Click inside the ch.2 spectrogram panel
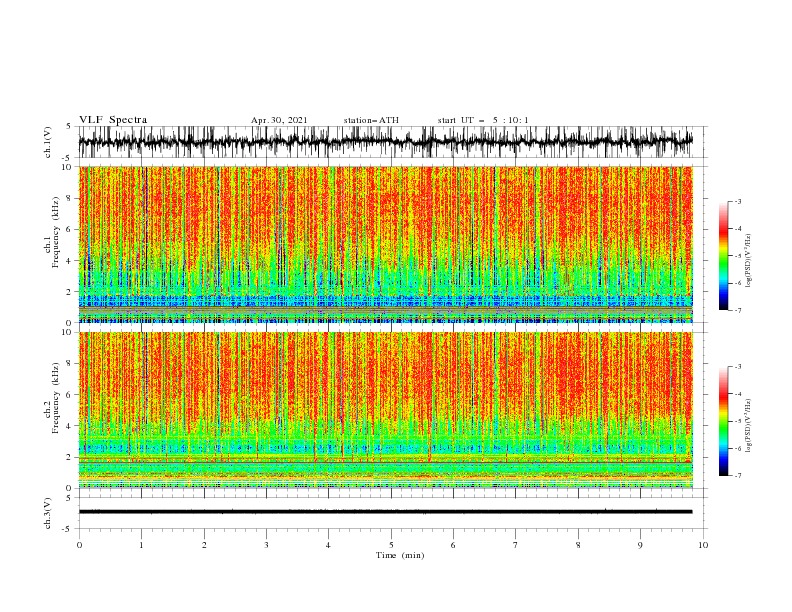The image size is (792, 612). point(385,410)
